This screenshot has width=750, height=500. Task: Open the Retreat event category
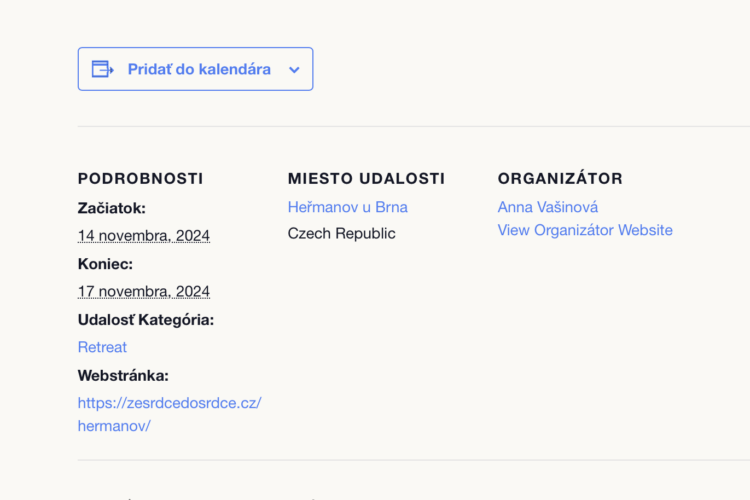102,347
